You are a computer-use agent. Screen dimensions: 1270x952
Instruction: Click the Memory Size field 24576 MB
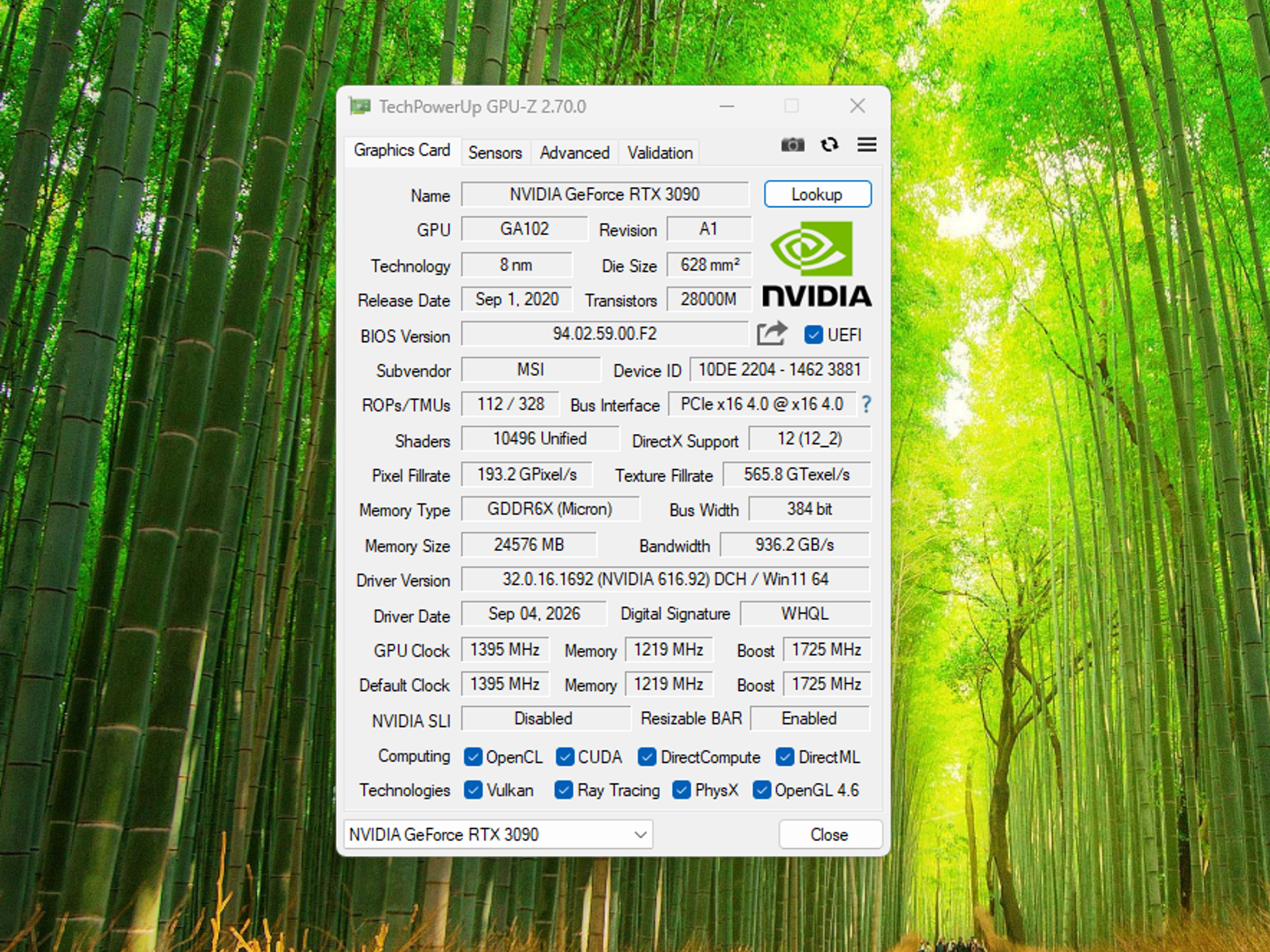[x=529, y=544]
